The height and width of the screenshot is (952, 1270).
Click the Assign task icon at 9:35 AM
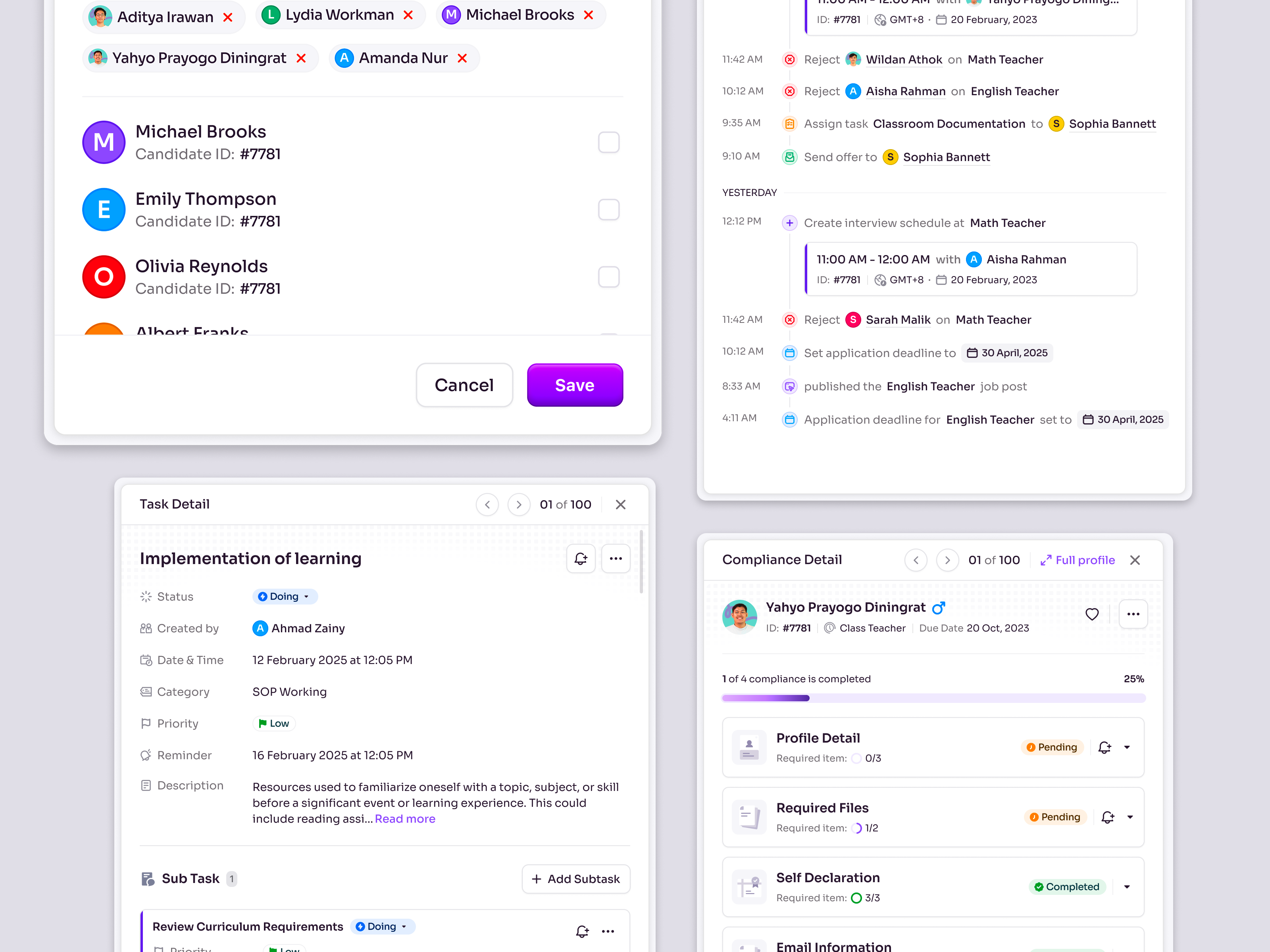(789, 123)
